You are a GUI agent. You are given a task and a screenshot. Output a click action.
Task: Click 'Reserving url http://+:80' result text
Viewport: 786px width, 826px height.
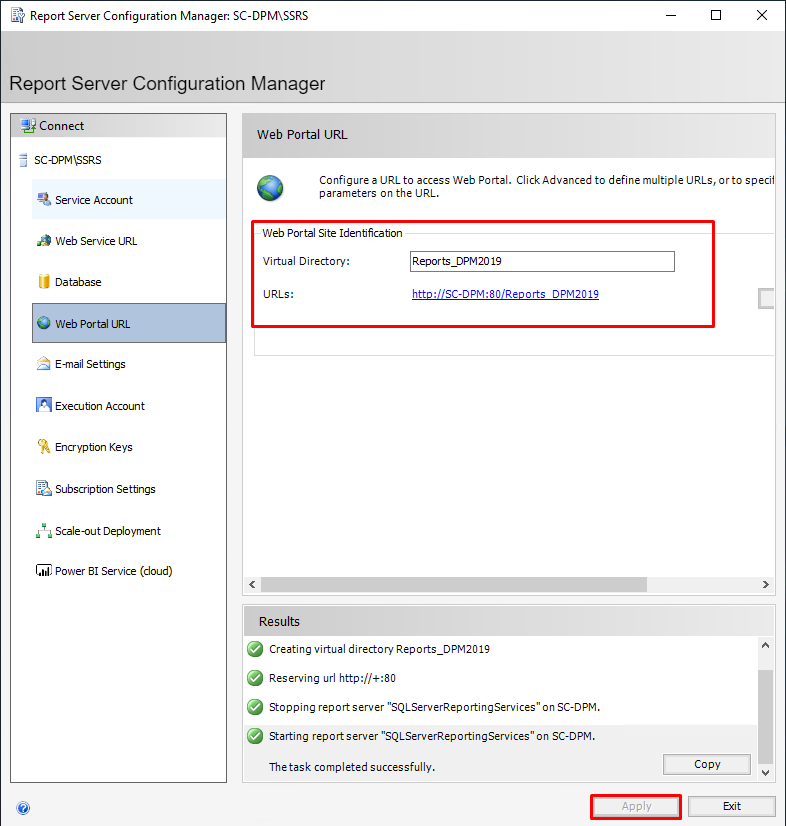click(332, 678)
